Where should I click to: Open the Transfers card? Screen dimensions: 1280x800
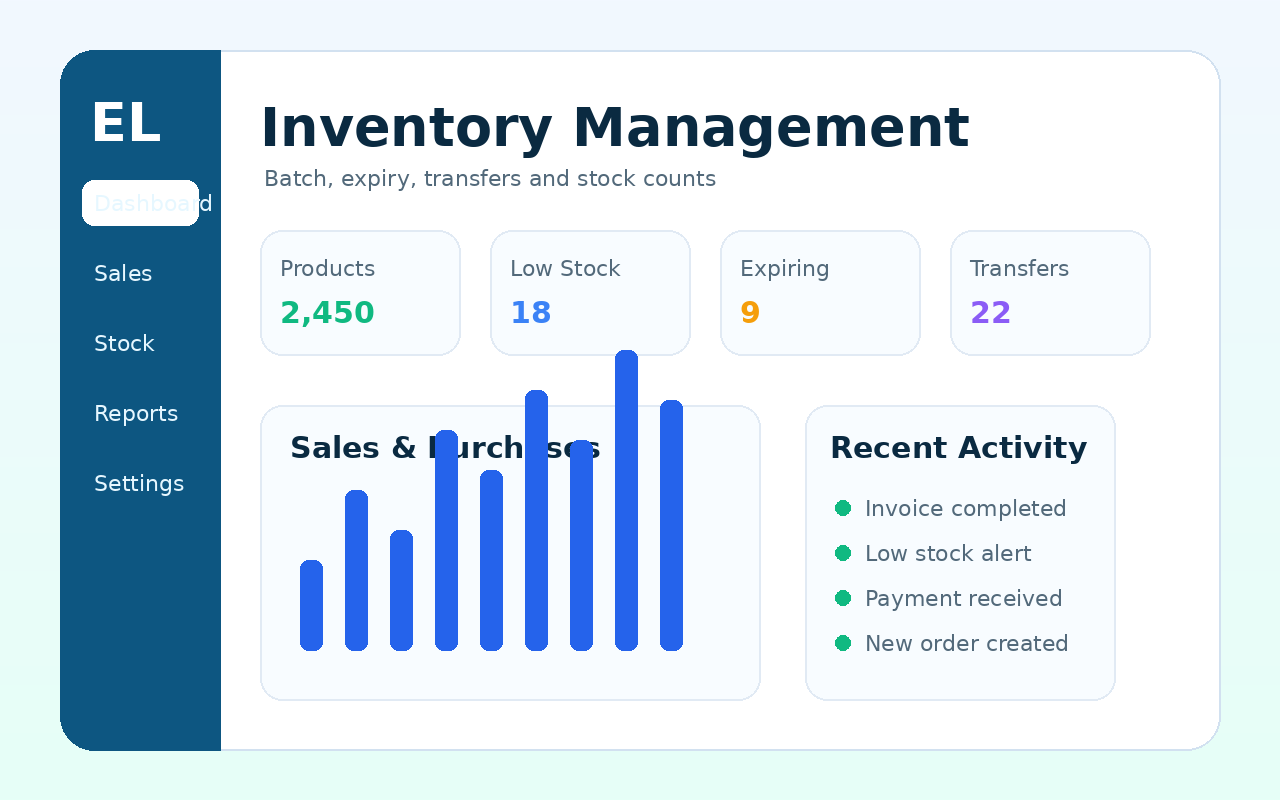click(x=1050, y=293)
